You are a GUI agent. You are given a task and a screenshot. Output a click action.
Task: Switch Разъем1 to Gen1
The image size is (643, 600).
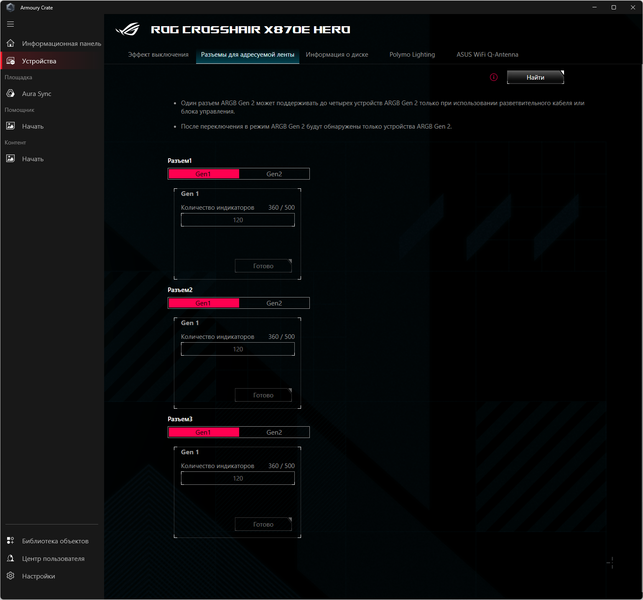(x=204, y=174)
